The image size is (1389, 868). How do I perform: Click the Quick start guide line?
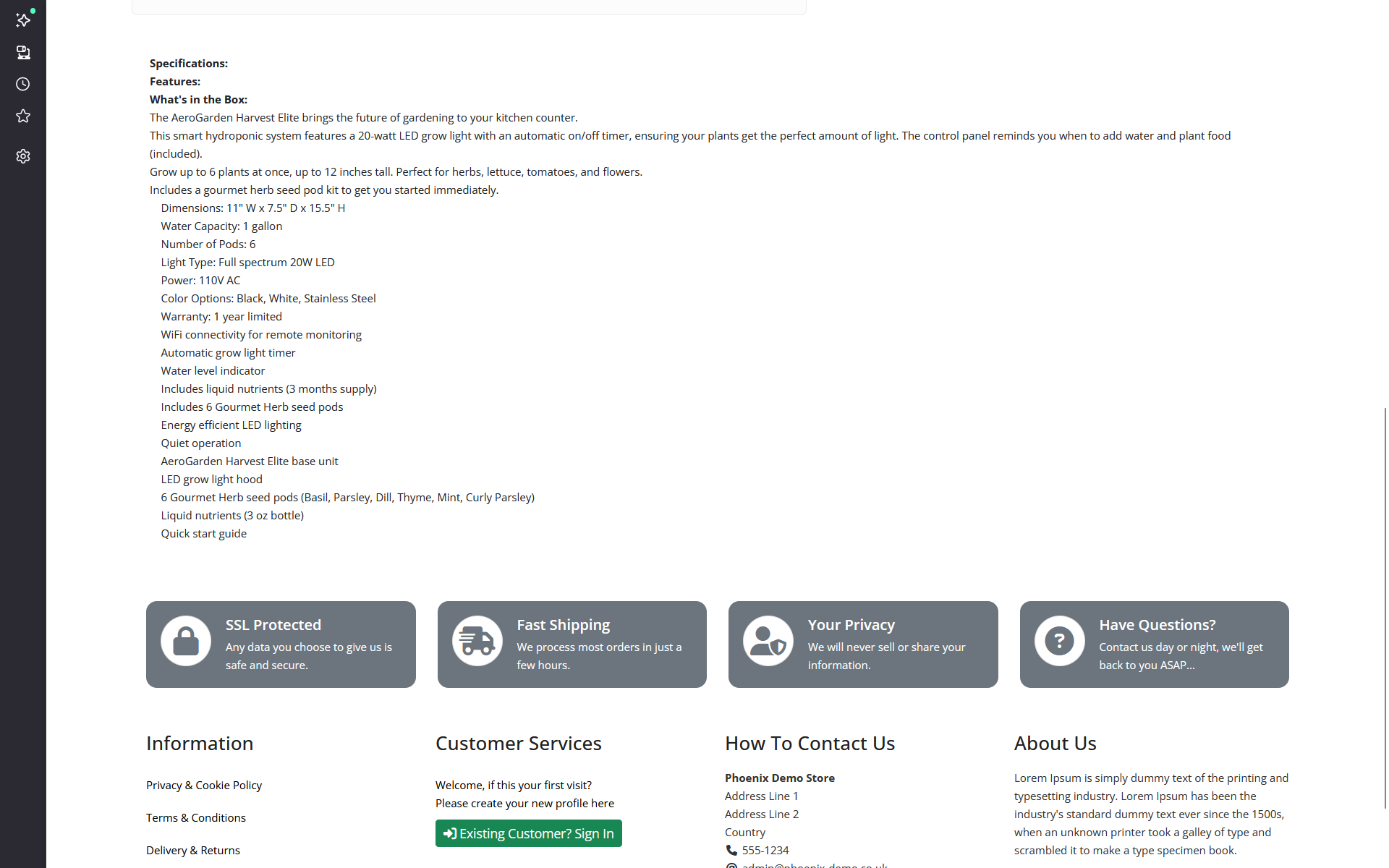(204, 534)
